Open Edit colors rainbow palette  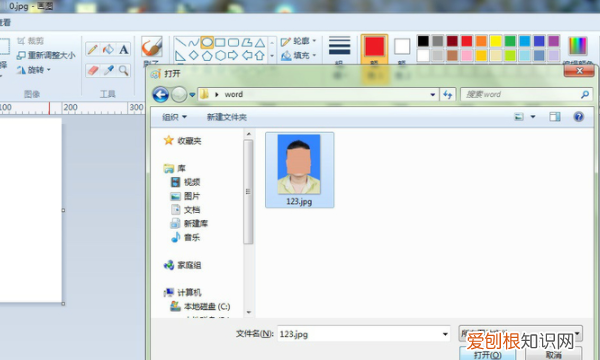click(577, 46)
